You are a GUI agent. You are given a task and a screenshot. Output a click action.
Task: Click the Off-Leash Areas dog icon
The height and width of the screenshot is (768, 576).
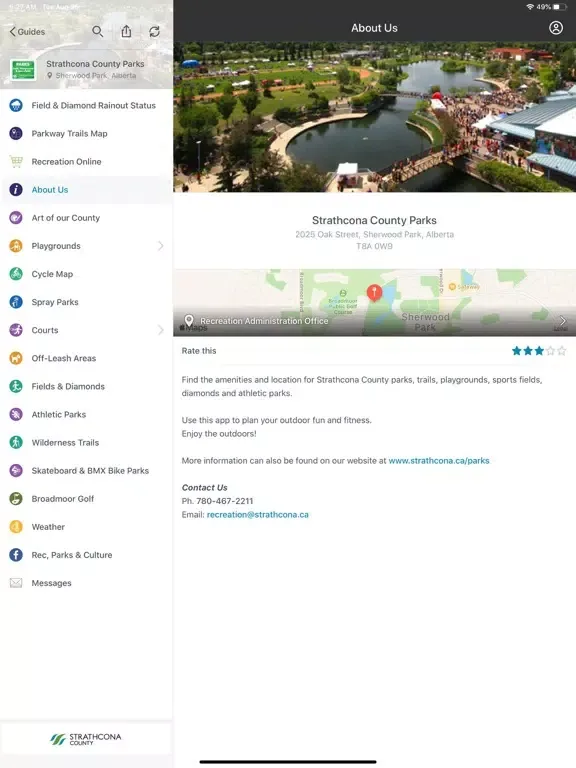pos(16,358)
